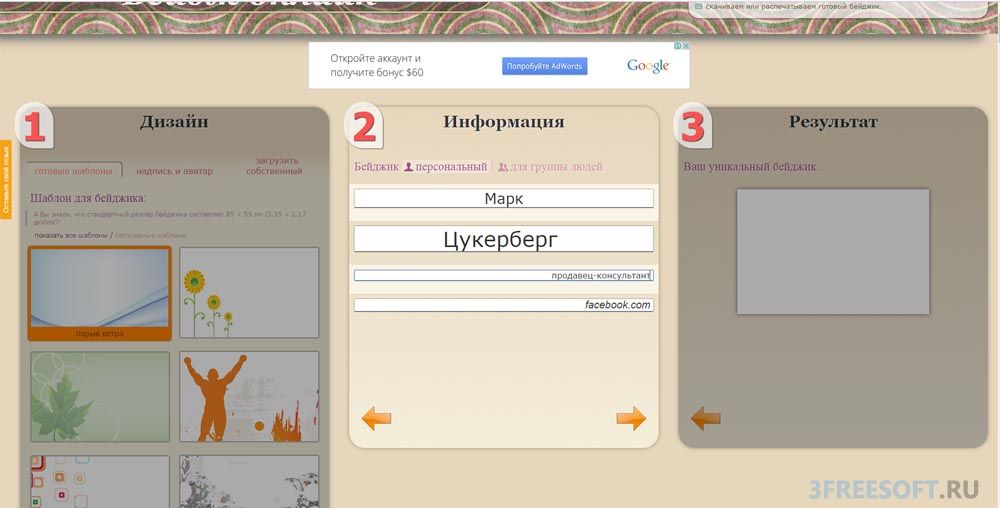Select персональный badge type
Viewport: 1000px width, 508px height.
pos(446,167)
